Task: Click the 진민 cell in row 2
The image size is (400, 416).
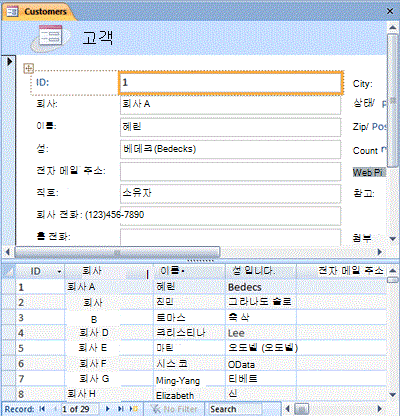Action: [189, 302]
